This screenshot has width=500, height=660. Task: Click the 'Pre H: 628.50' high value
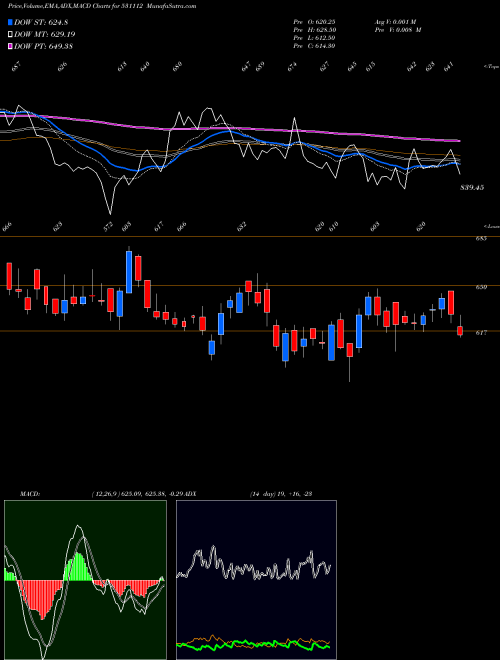point(314,30)
